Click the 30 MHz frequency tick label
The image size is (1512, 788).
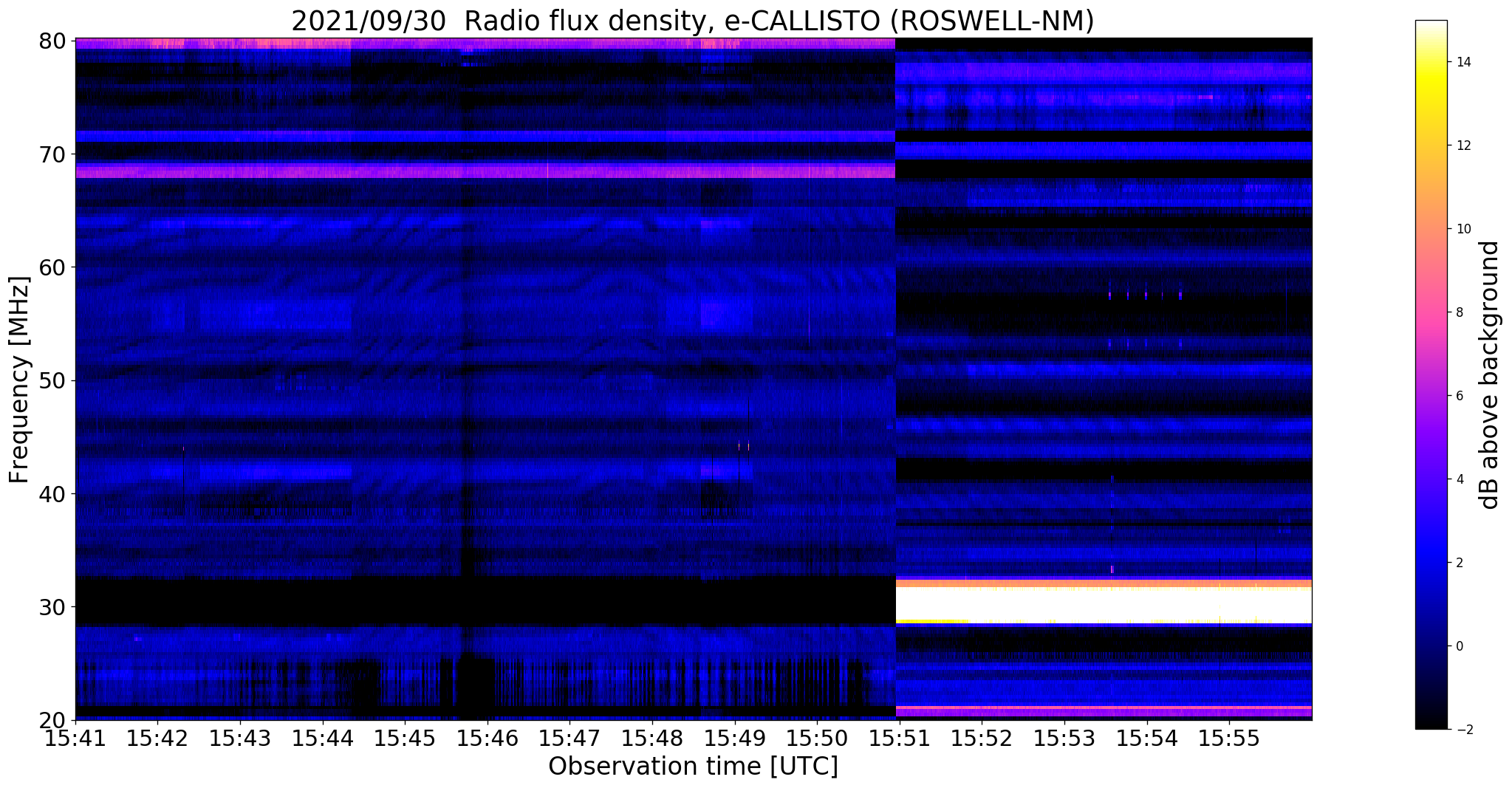coord(52,607)
